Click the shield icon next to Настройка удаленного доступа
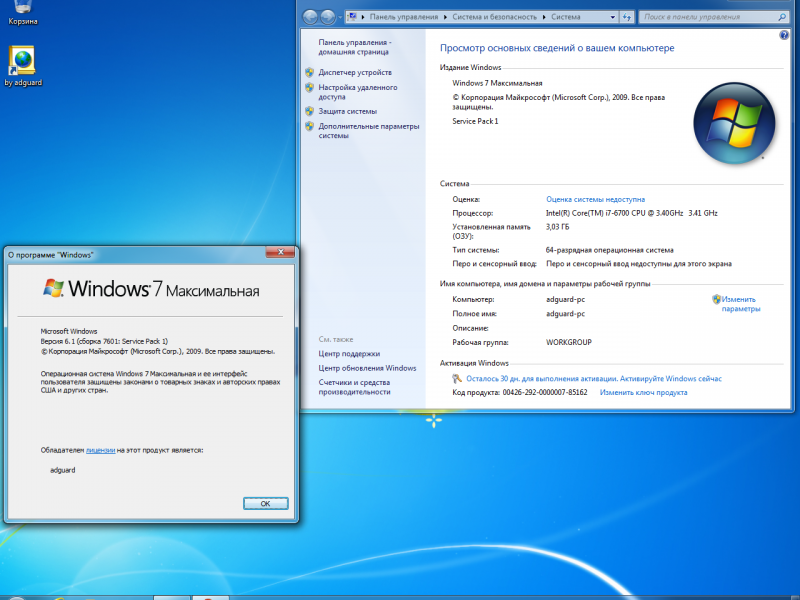 coord(310,87)
